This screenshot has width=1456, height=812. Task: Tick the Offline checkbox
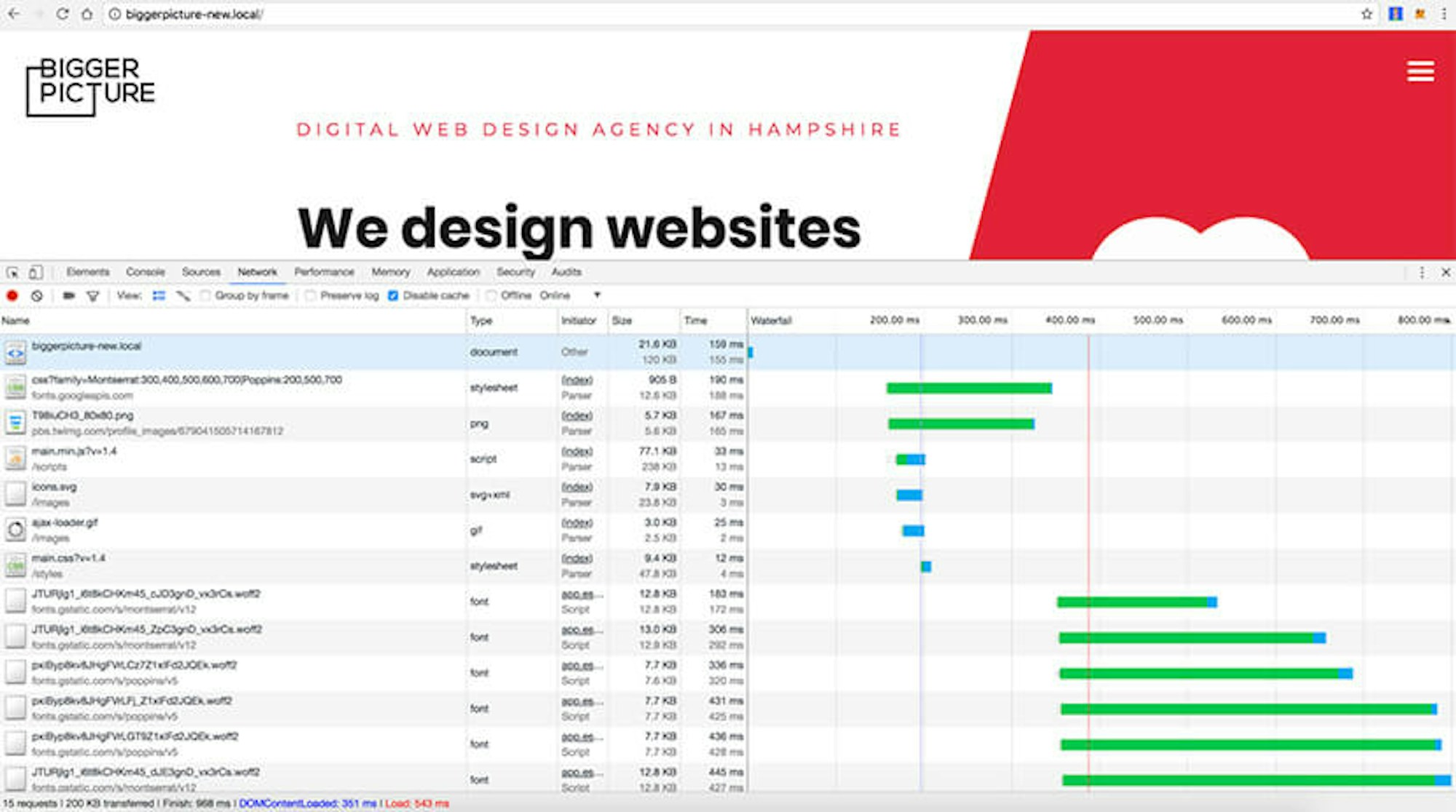point(491,295)
